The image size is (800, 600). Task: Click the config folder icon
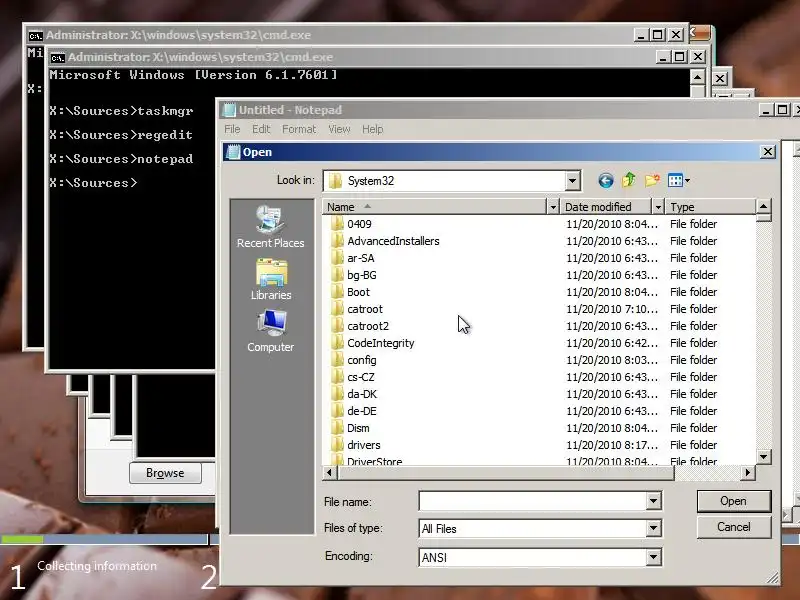[337, 360]
